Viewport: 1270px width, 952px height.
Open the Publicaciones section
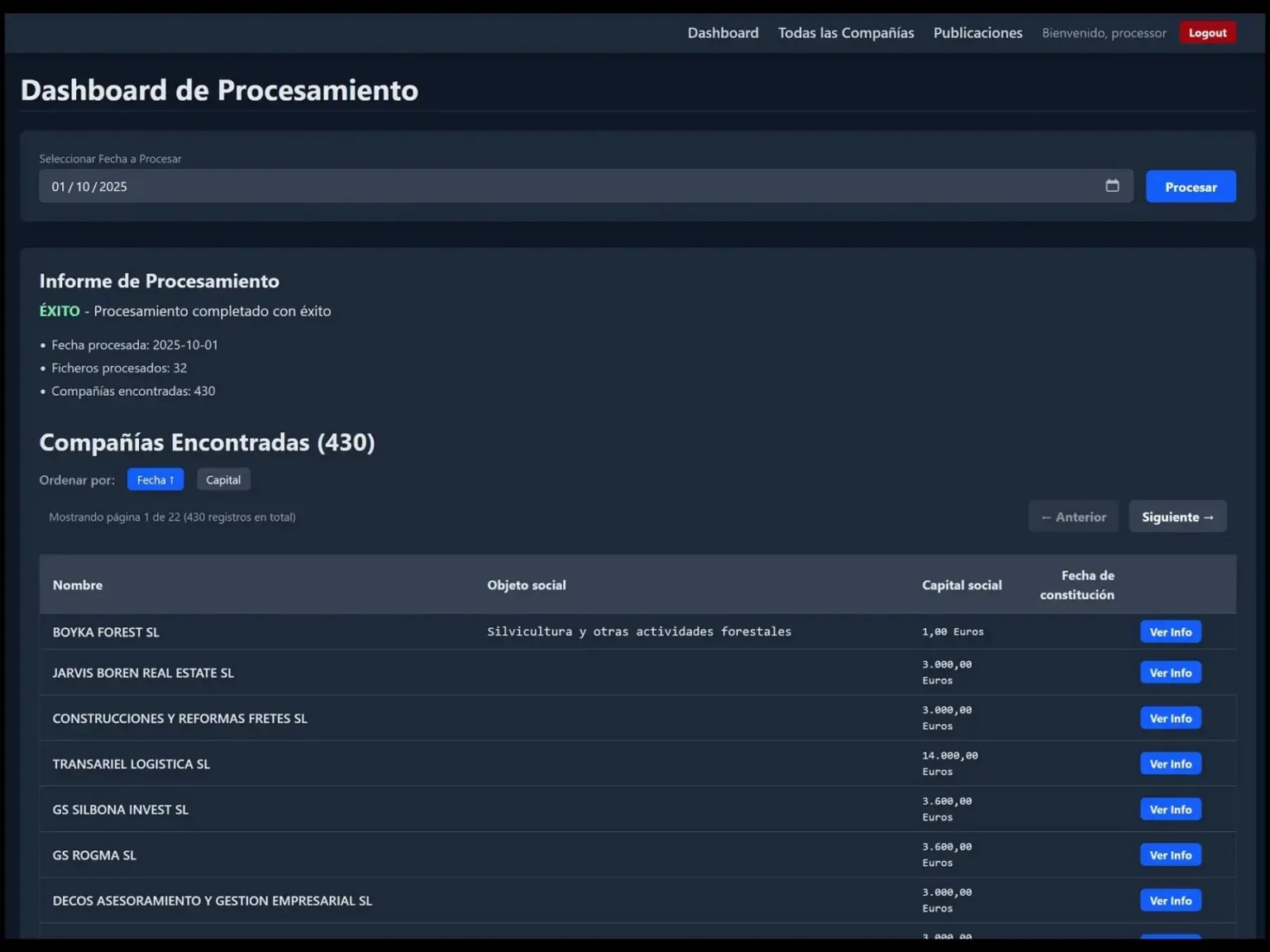(x=977, y=32)
